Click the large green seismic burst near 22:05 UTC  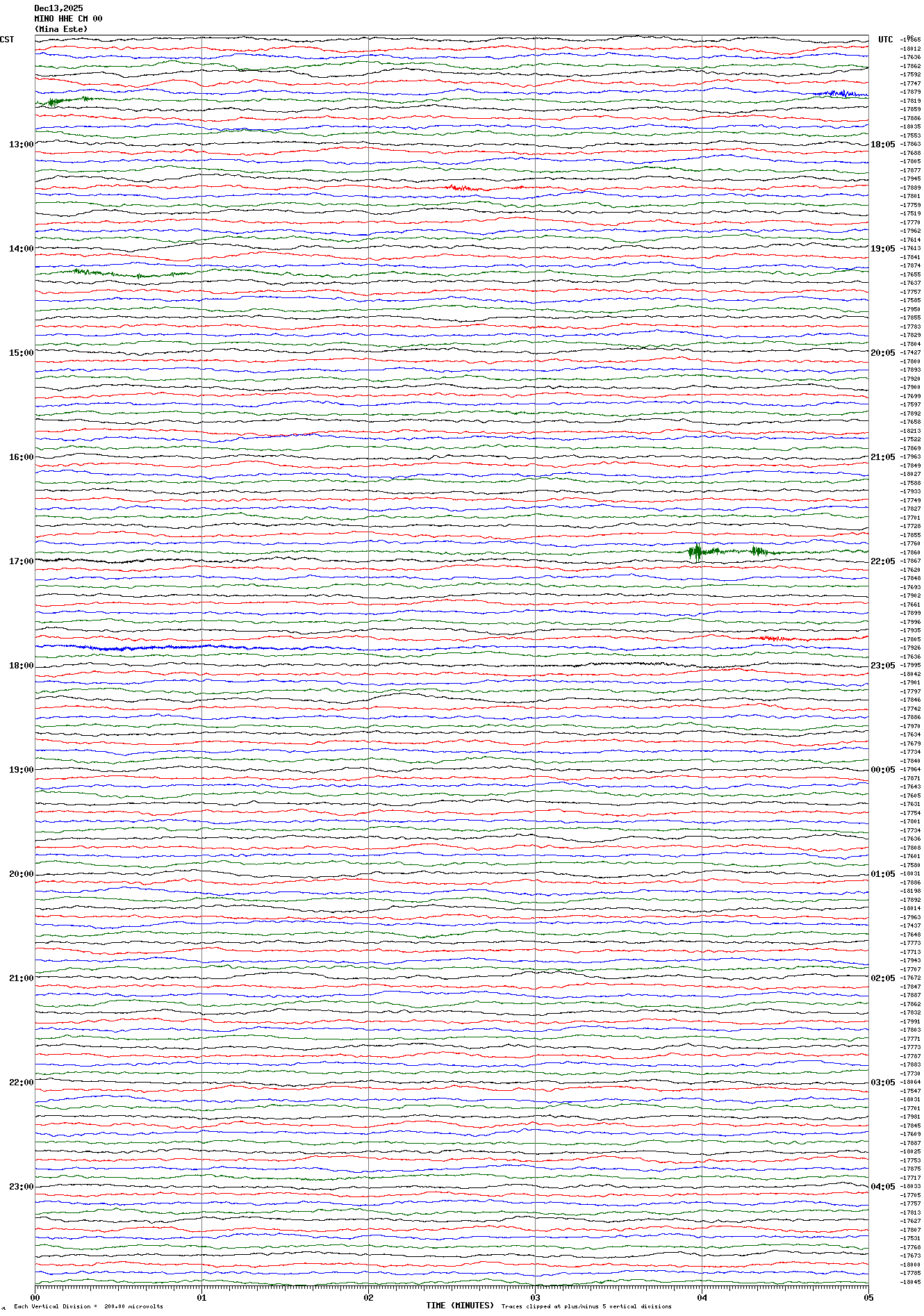pos(696,552)
